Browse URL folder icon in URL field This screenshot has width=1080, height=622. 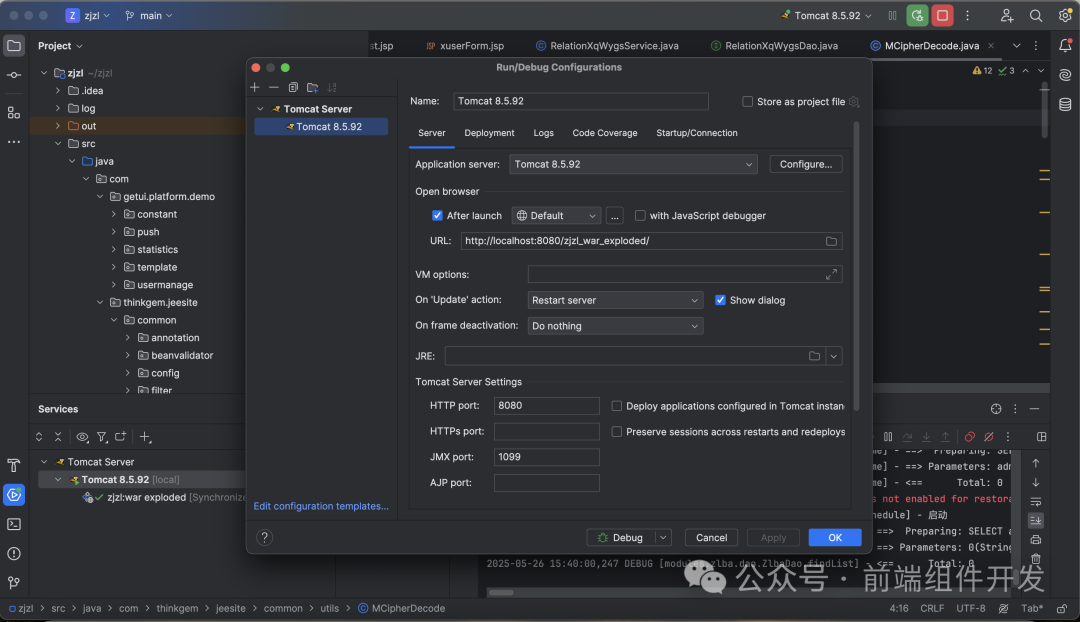coord(831,241)
